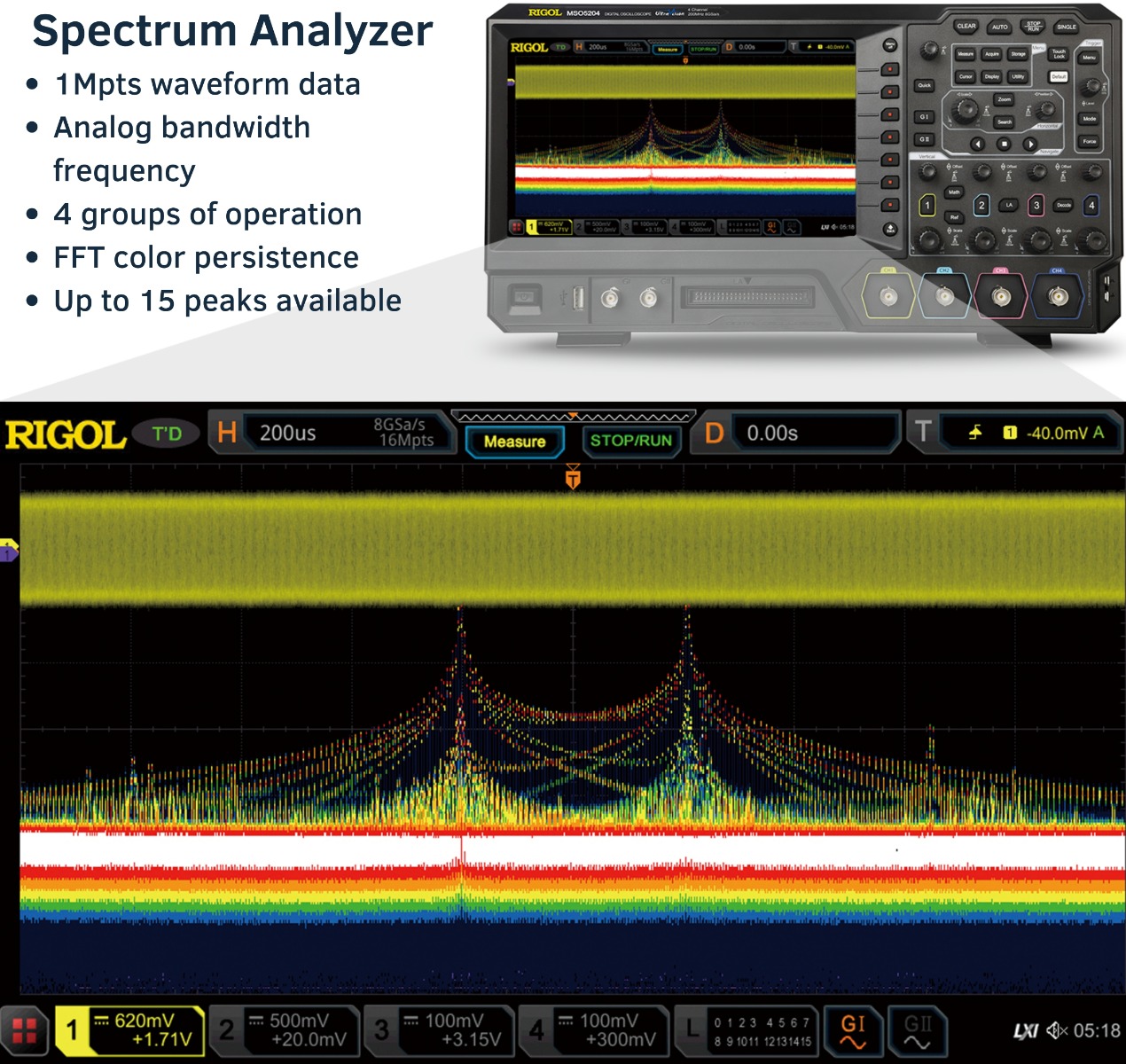Click the 05:18 clock in the enlarged screenshot
Viewport: 1126px width, 1064px height.
1097,1031
